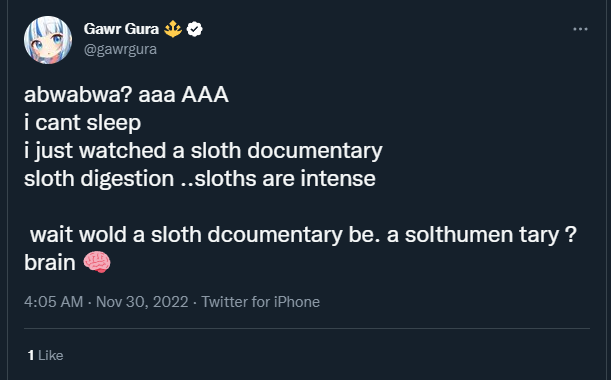Viewport: 611px width, 380px height.
Task: Click the gold trident emoji beside name
Action: 173,29
